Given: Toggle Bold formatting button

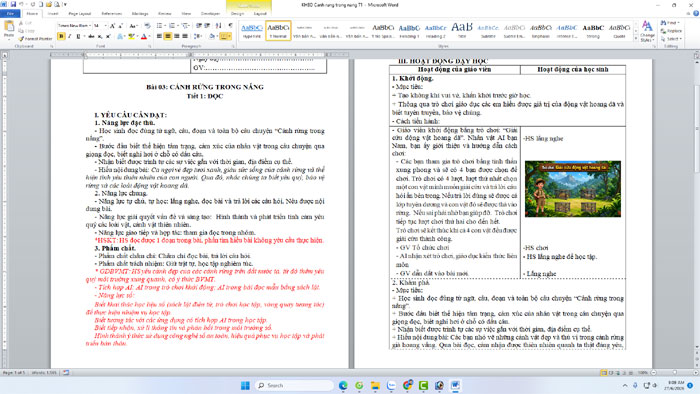Looking at the screenshot, I should (61, 36).
